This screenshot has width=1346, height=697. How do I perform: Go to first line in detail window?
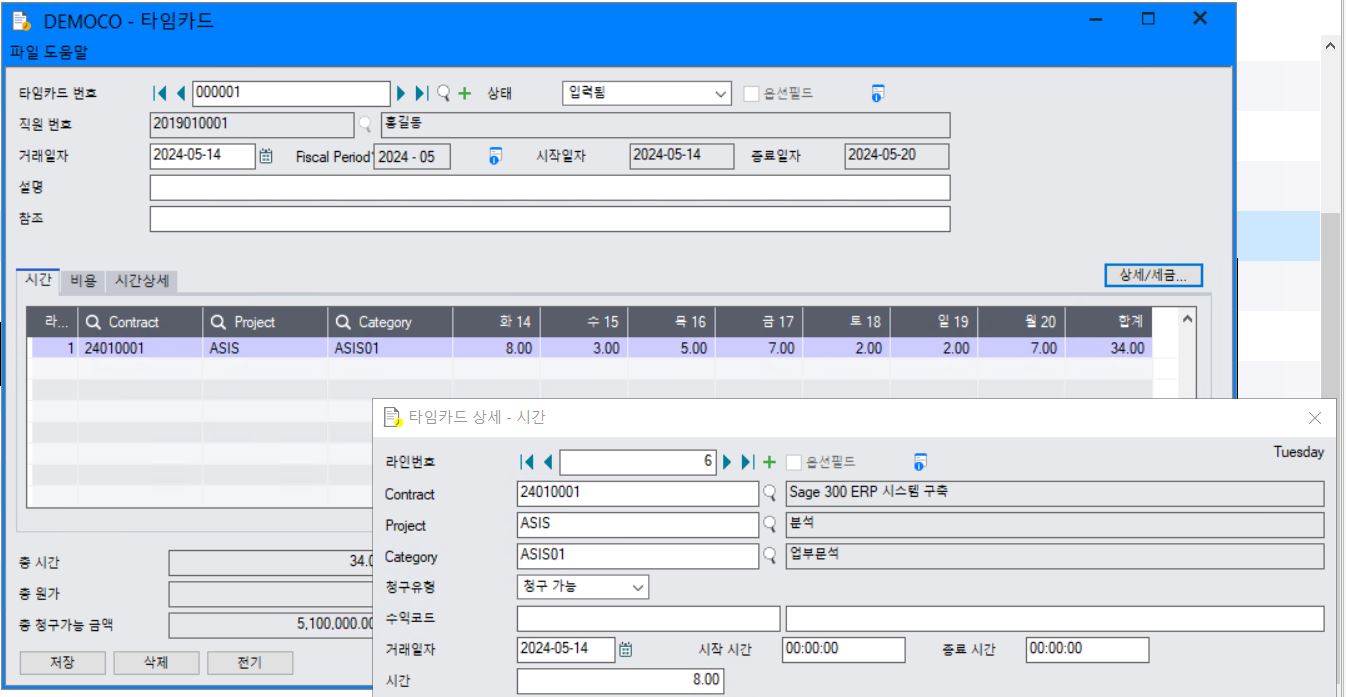click(x=527, y=462)
